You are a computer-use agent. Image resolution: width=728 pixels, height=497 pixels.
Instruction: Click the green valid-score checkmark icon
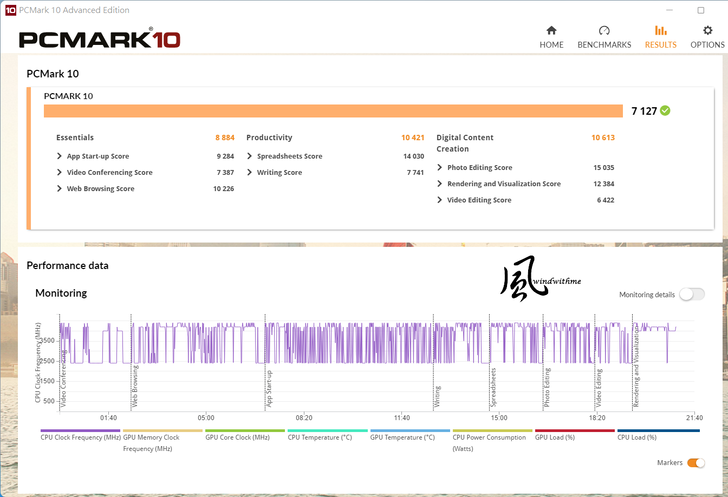(665, 111)
